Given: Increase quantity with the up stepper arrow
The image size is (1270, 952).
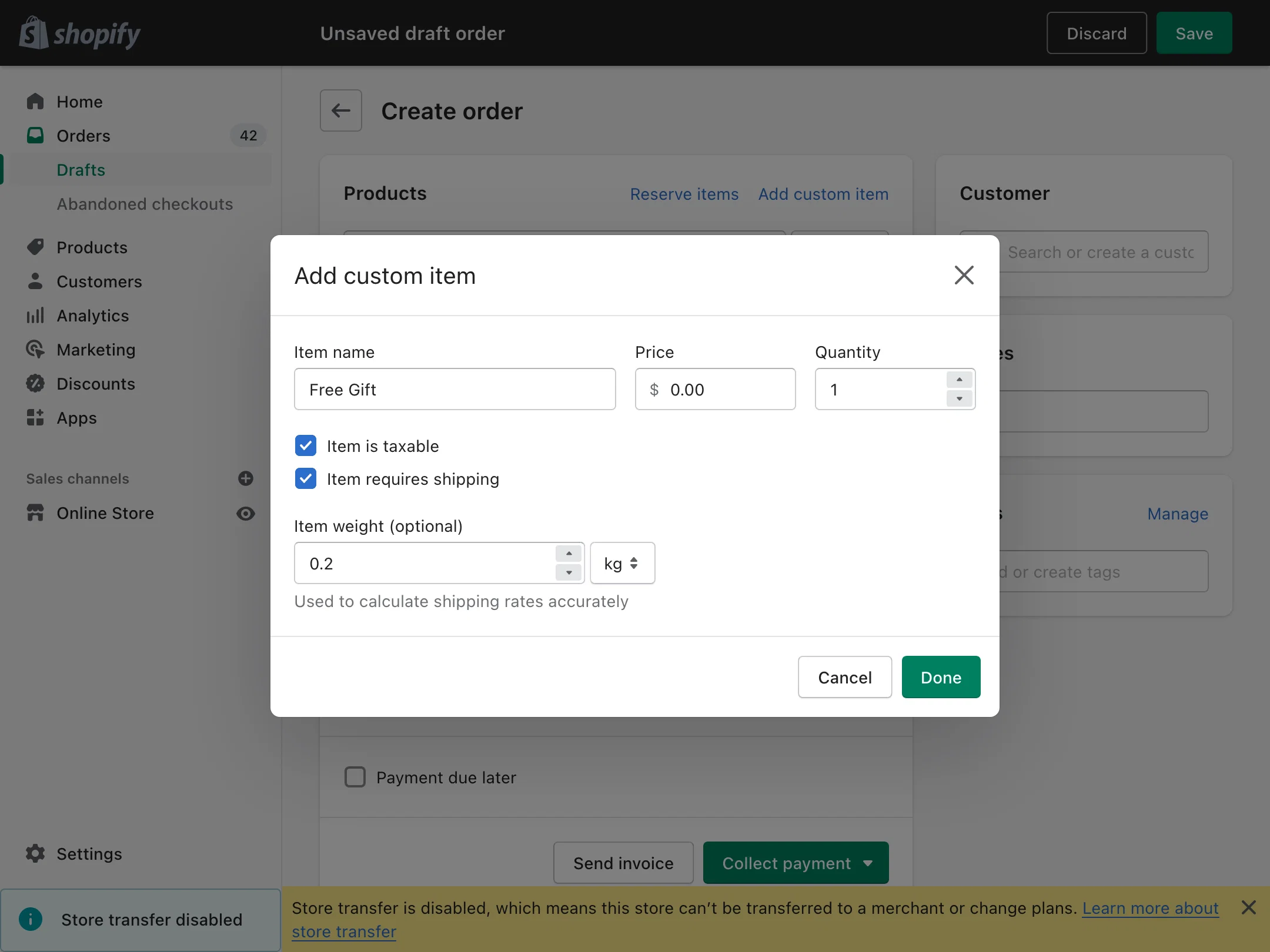Looking at the screenshot, I should (960, 380).
